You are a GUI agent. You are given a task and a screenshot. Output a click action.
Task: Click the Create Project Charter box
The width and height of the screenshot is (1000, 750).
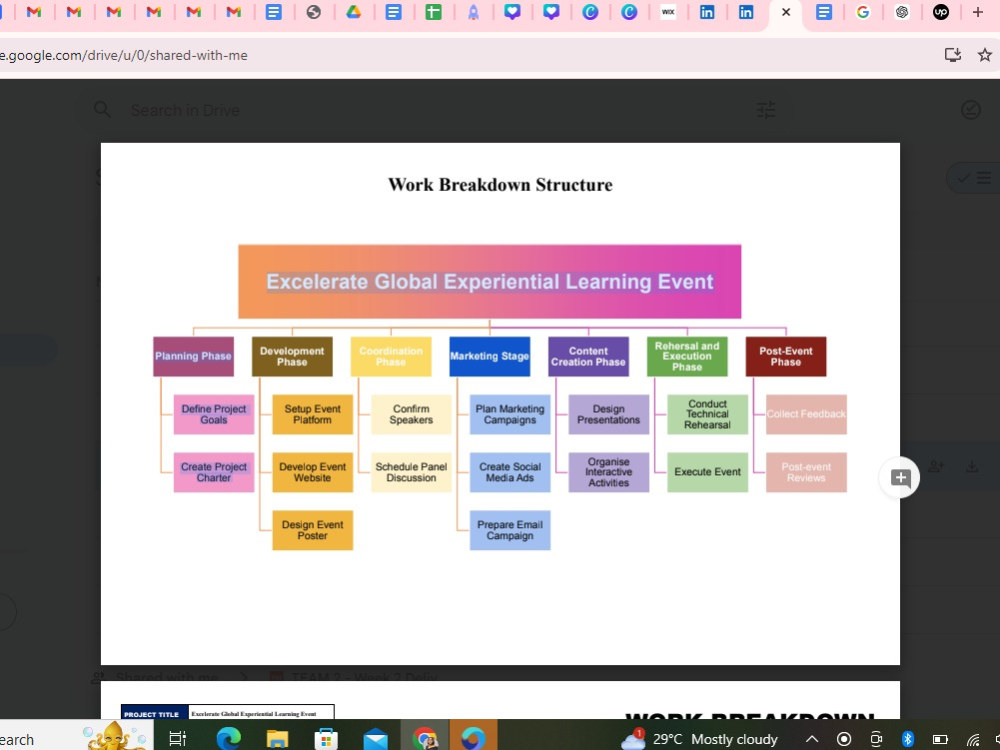point(214,472)
